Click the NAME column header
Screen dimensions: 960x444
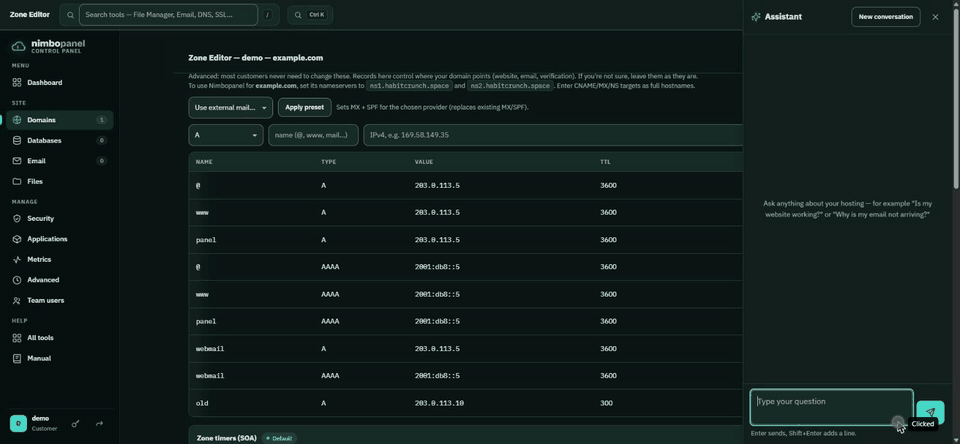click(204, 162)
